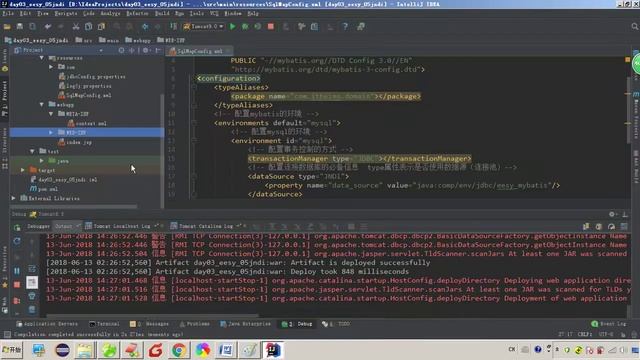
Task: Expand the java folder under test
Action: pos(42,161)
